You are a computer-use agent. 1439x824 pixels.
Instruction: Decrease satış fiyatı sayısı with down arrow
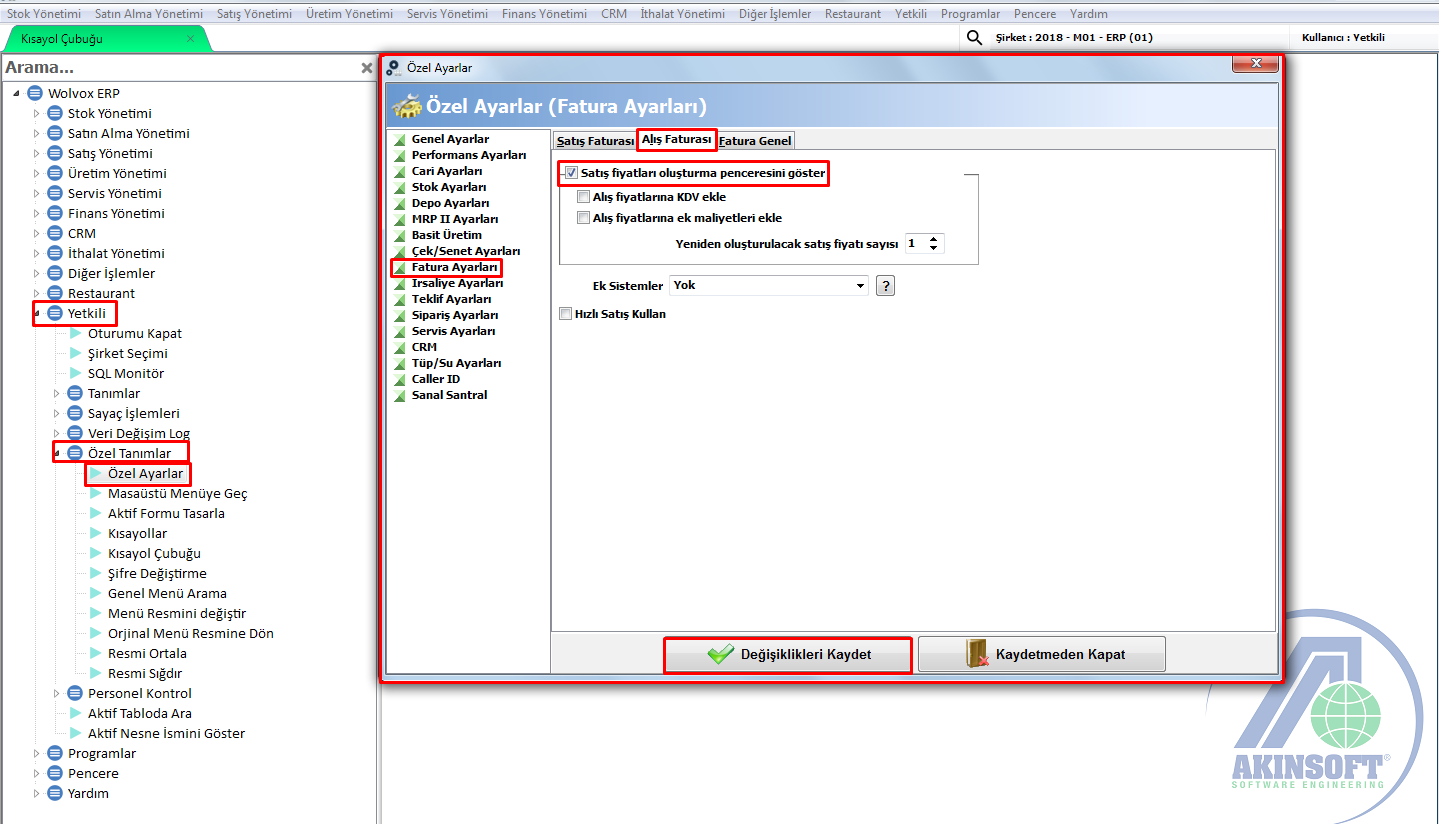(x=934, y=248)
